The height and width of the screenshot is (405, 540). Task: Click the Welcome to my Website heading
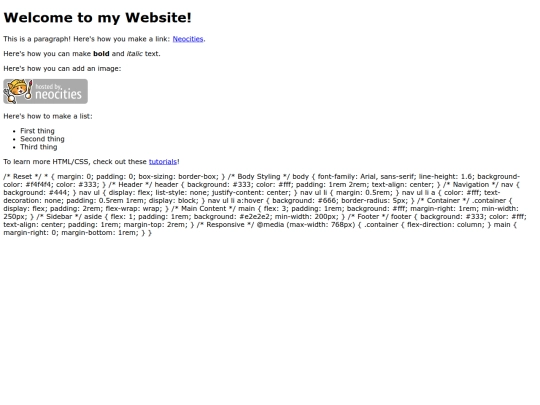coord(97,18)
